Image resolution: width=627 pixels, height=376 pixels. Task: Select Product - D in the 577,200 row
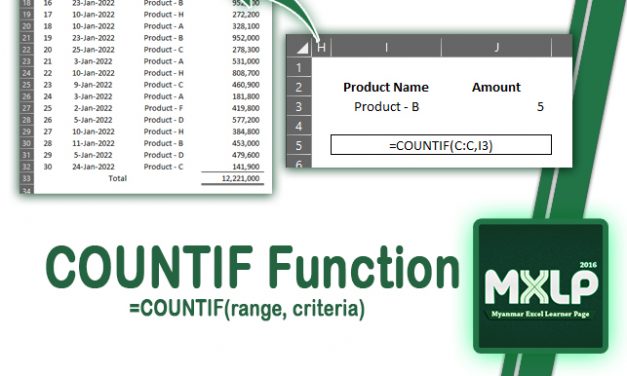click(164, 120)
